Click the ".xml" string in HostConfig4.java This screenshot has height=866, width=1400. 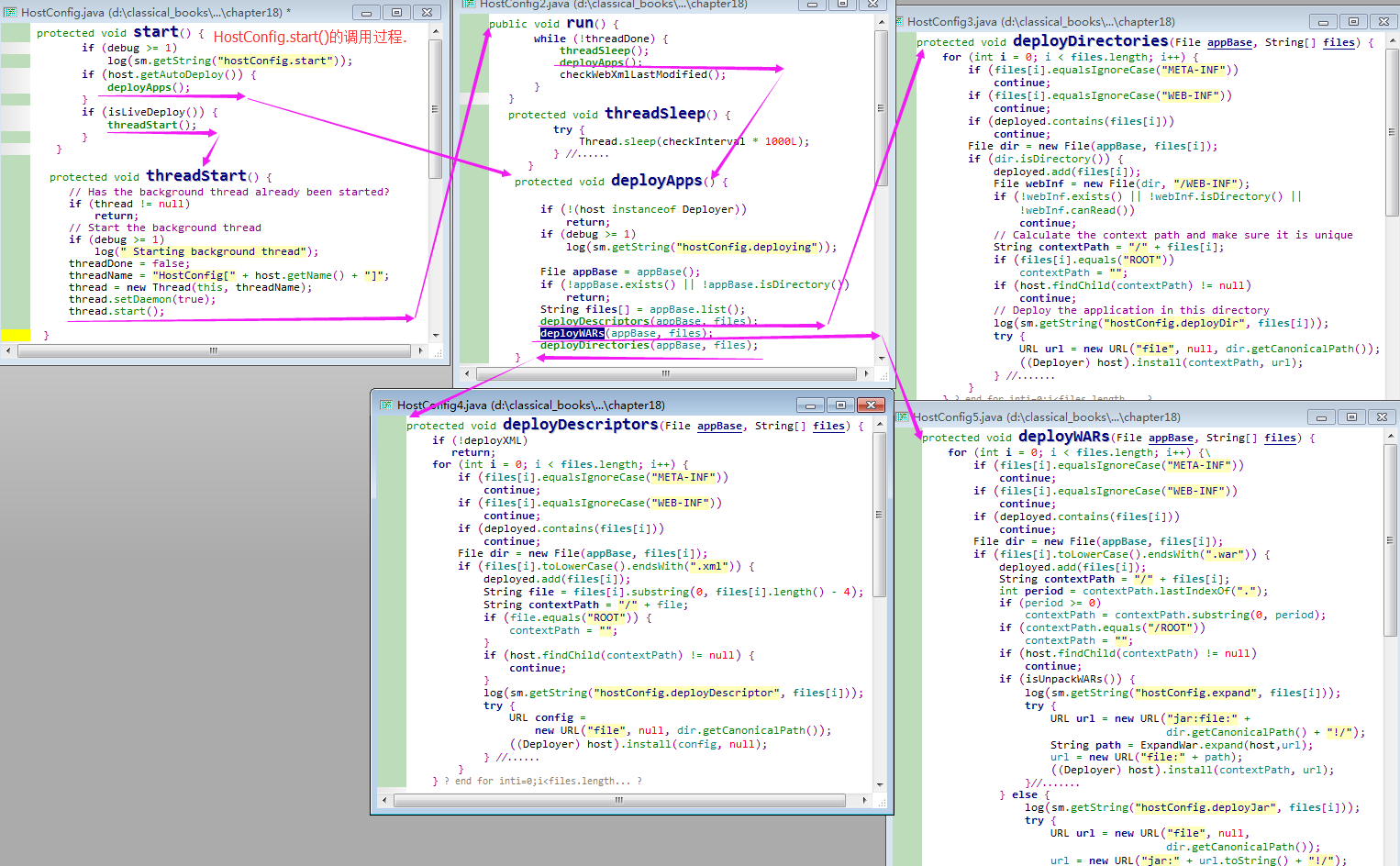coord(709,566)
